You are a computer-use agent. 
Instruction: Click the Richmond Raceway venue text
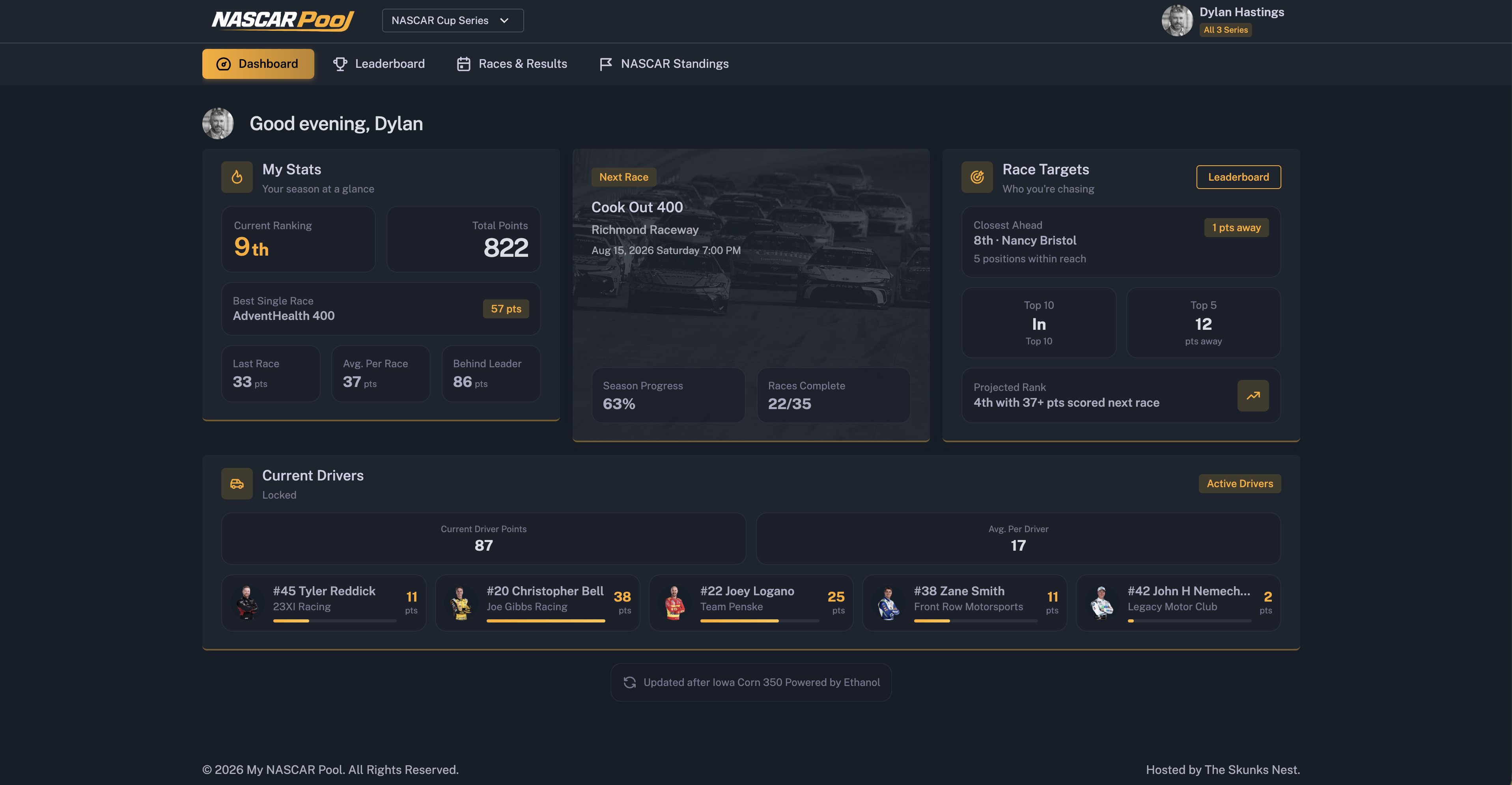pyautogui.click(x=644, y=230)
